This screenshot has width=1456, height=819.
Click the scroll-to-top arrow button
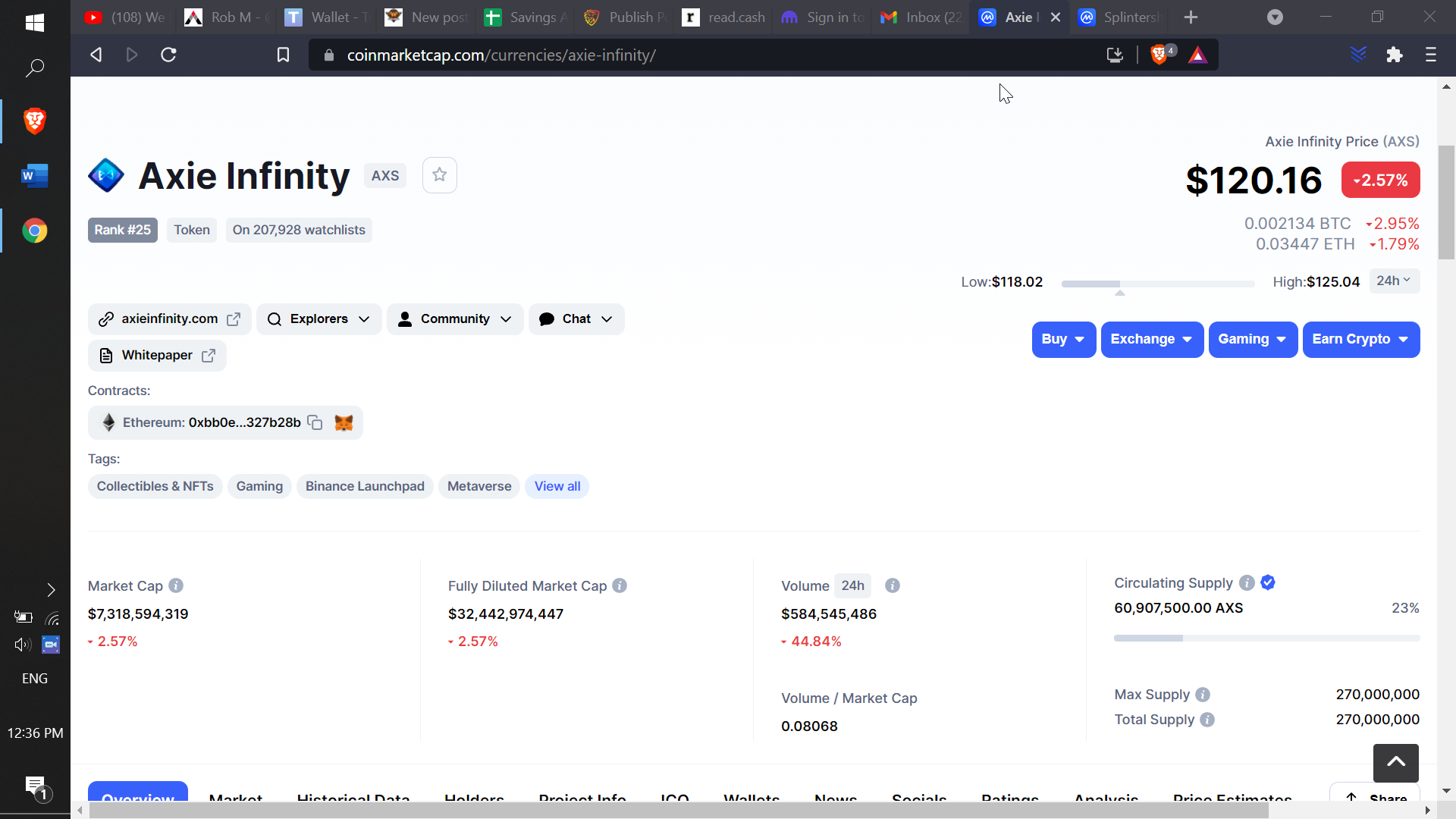(x=1396, y=763)
